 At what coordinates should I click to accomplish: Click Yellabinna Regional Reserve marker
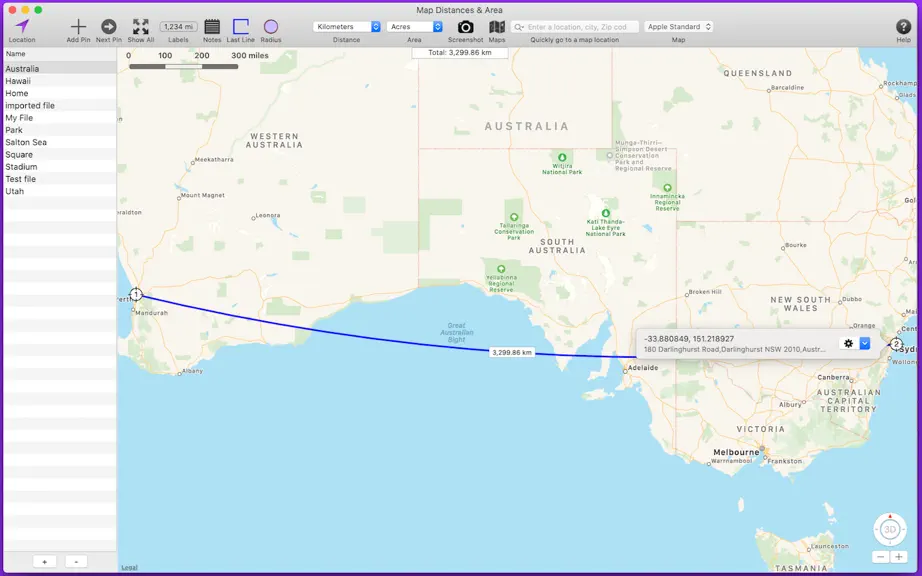[501, 269]
